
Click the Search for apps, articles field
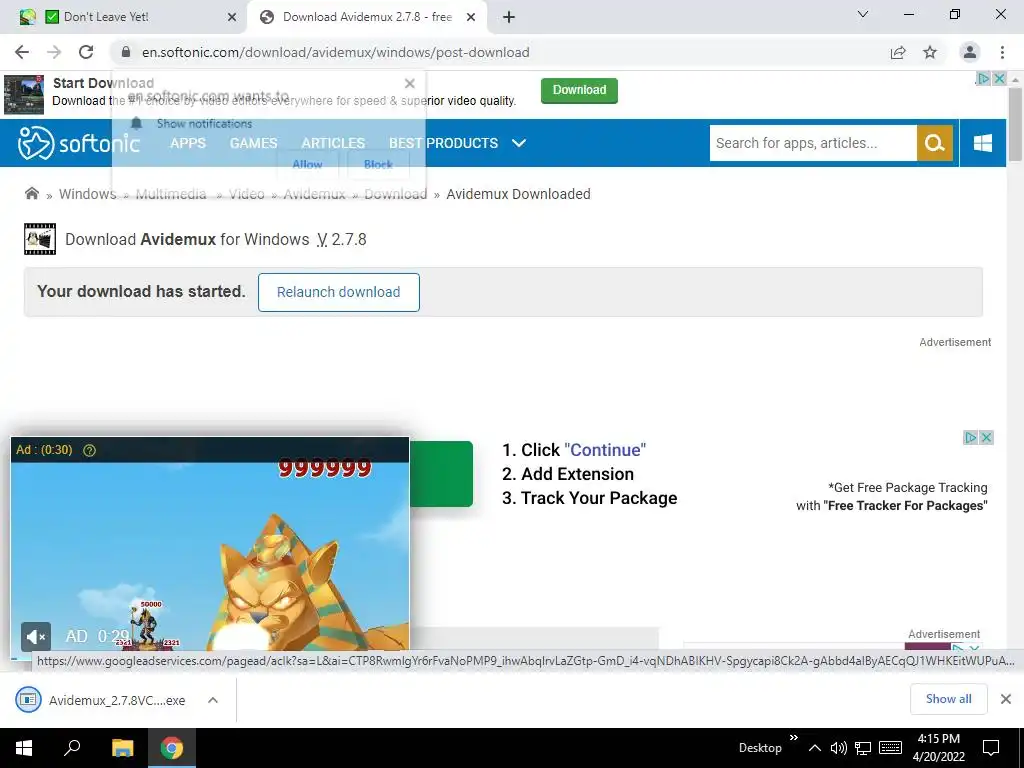coord(813,143)
